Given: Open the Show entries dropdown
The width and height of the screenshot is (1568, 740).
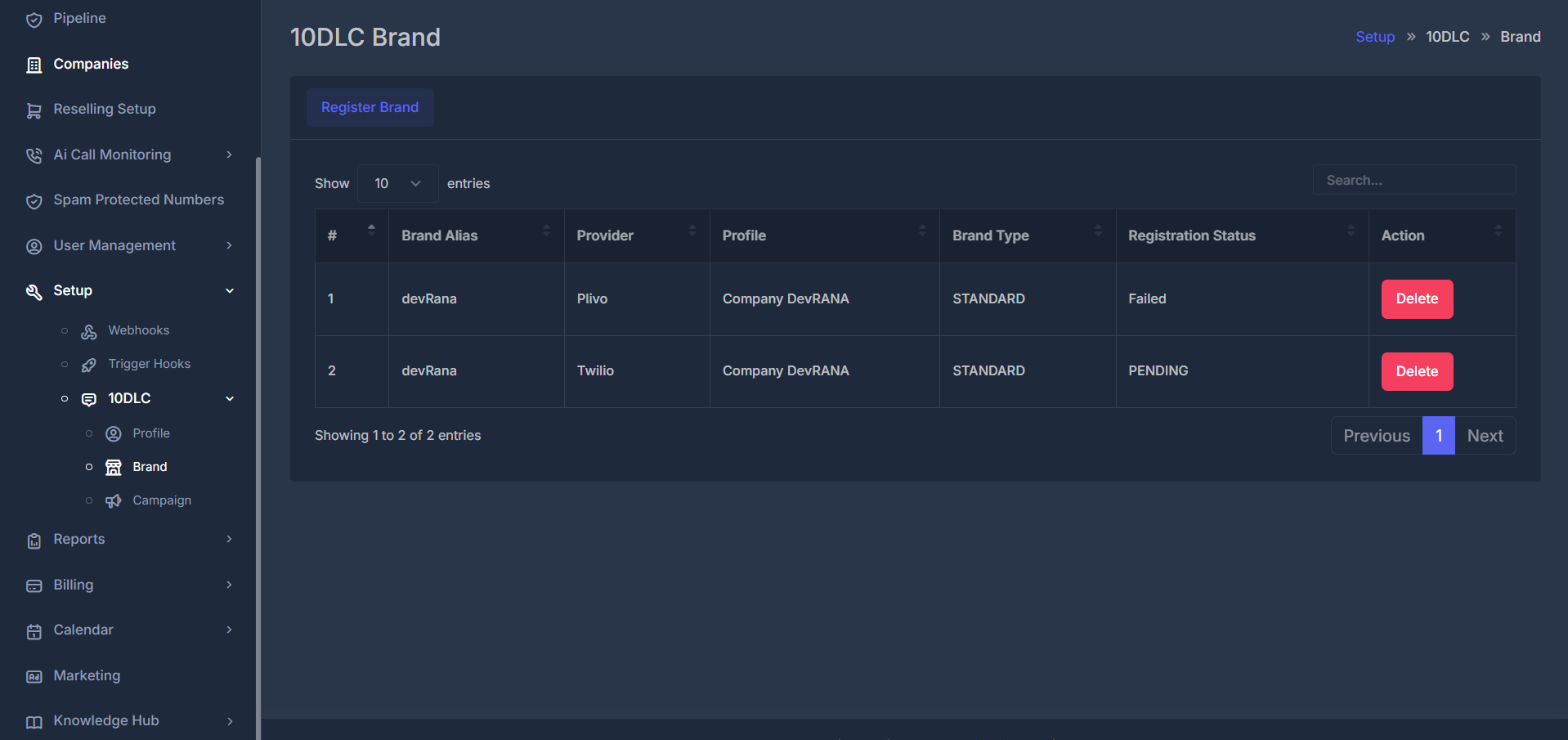Looking at the screenshot, I should (x=397, y=183).
